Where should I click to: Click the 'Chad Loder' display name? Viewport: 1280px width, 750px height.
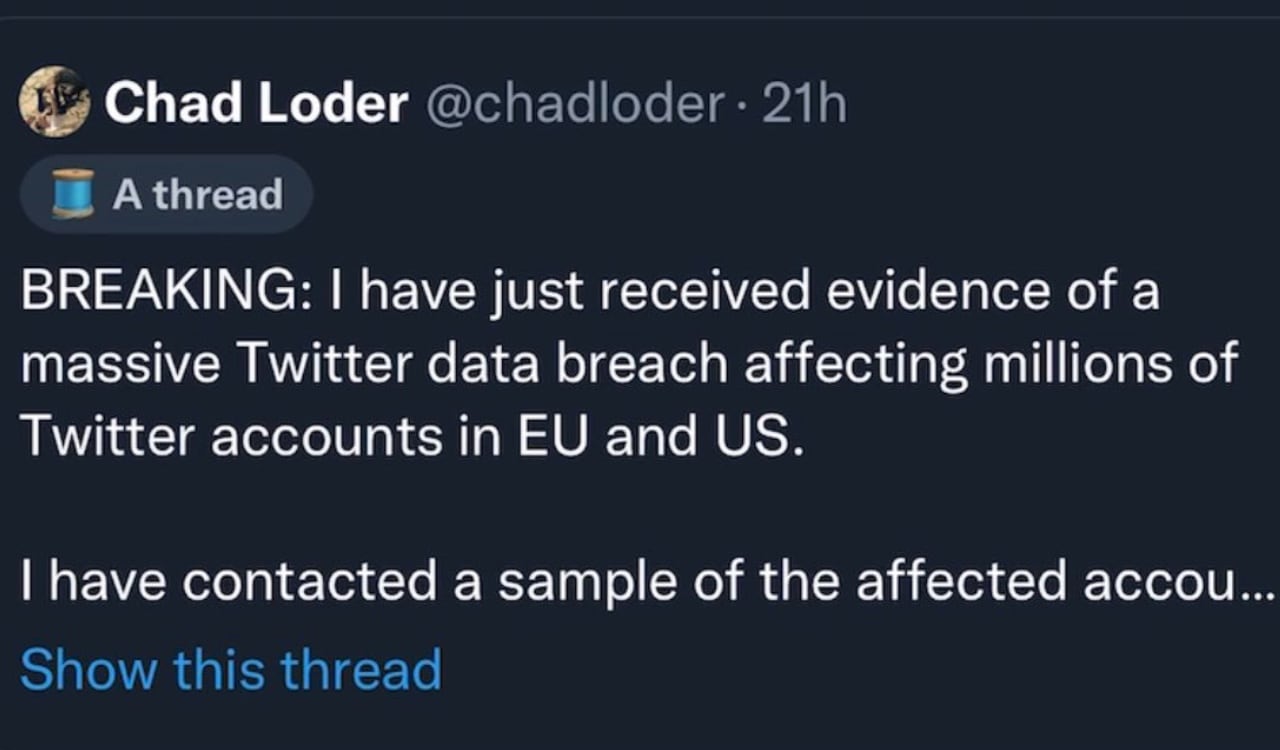click(x=258, y=100)
